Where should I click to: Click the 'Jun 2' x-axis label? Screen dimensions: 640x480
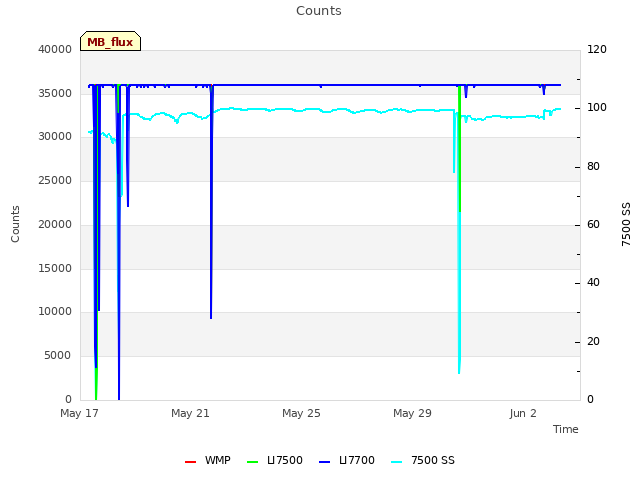pos(523,413)
